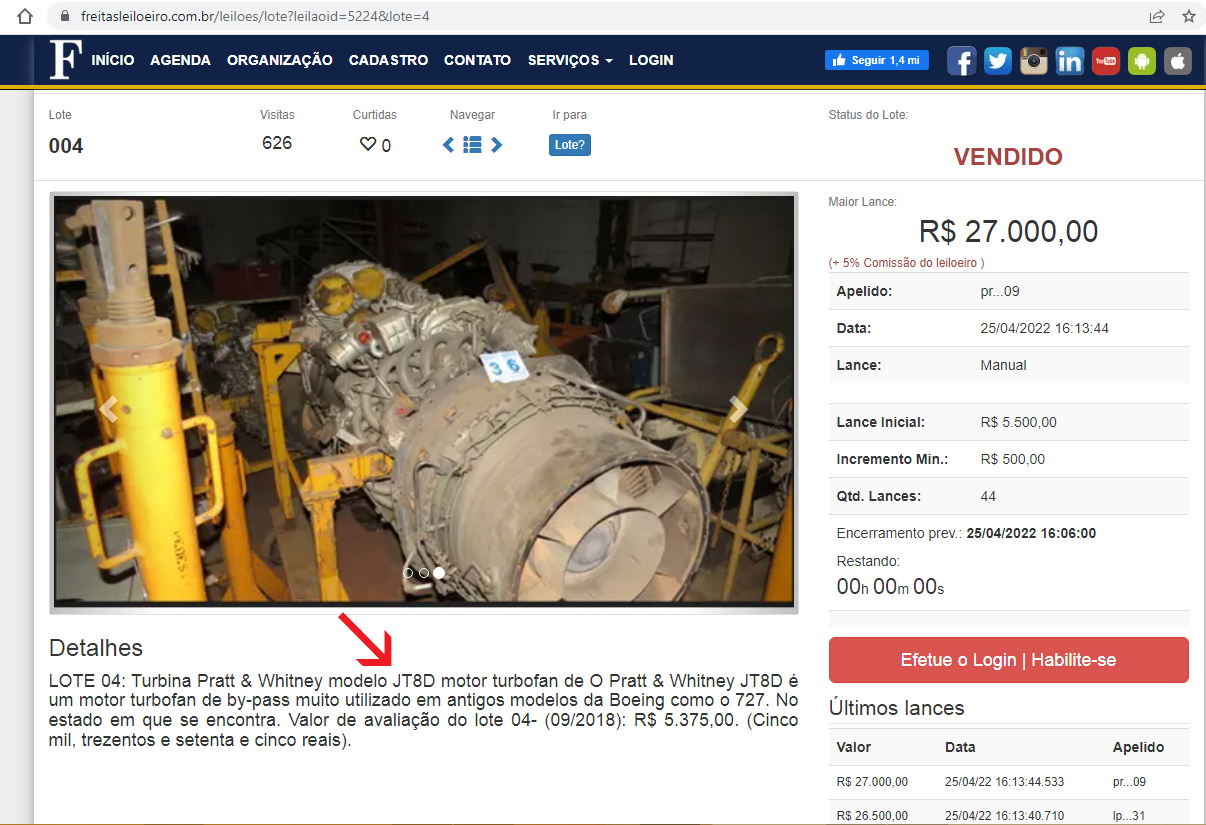Select the third carousel dot indicator
1206x825 pixels.
pyautogui.click(x=439, y=573)
